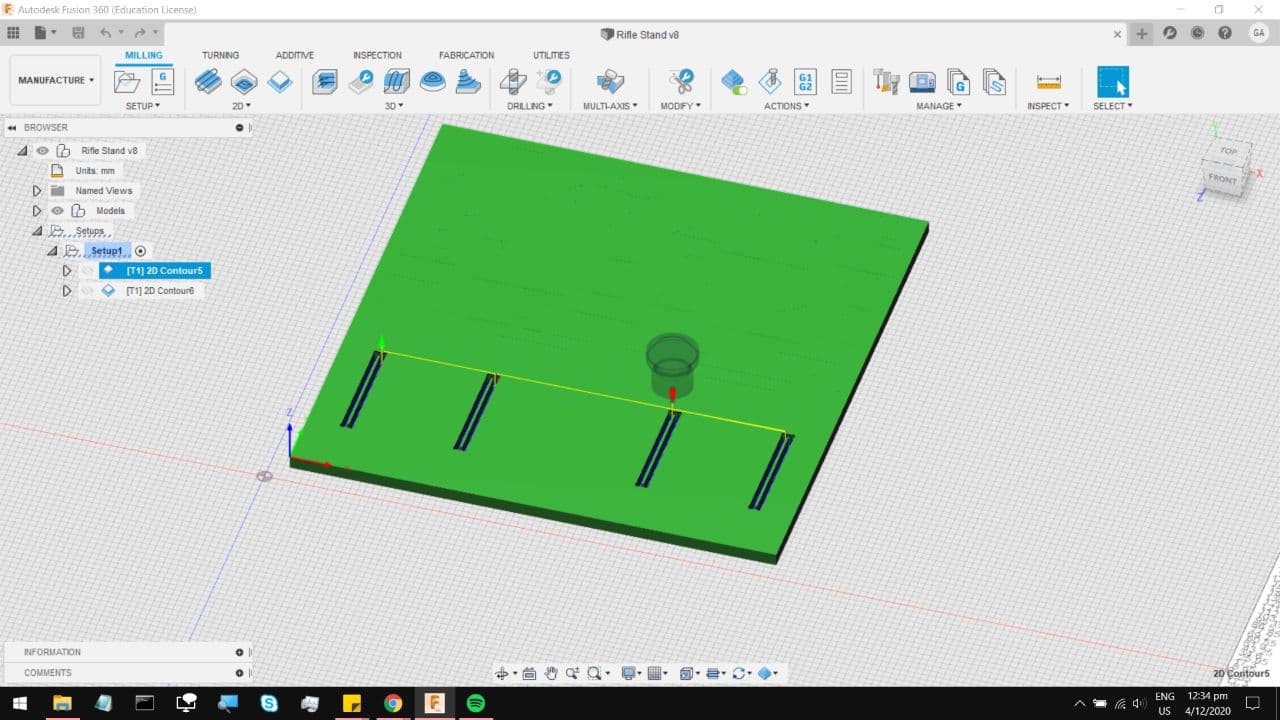Open the MANUFACTURE workspace dropdown
The image size is (1280, 720).
coord(56,80)
